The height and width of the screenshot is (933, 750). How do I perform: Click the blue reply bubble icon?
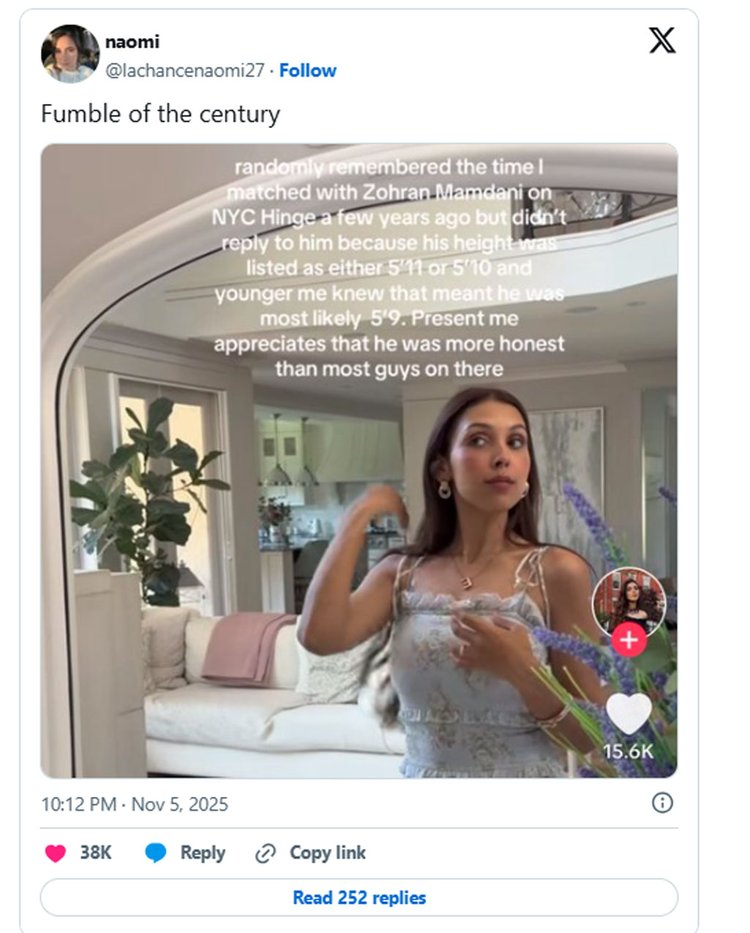click(x=156, y=853)
